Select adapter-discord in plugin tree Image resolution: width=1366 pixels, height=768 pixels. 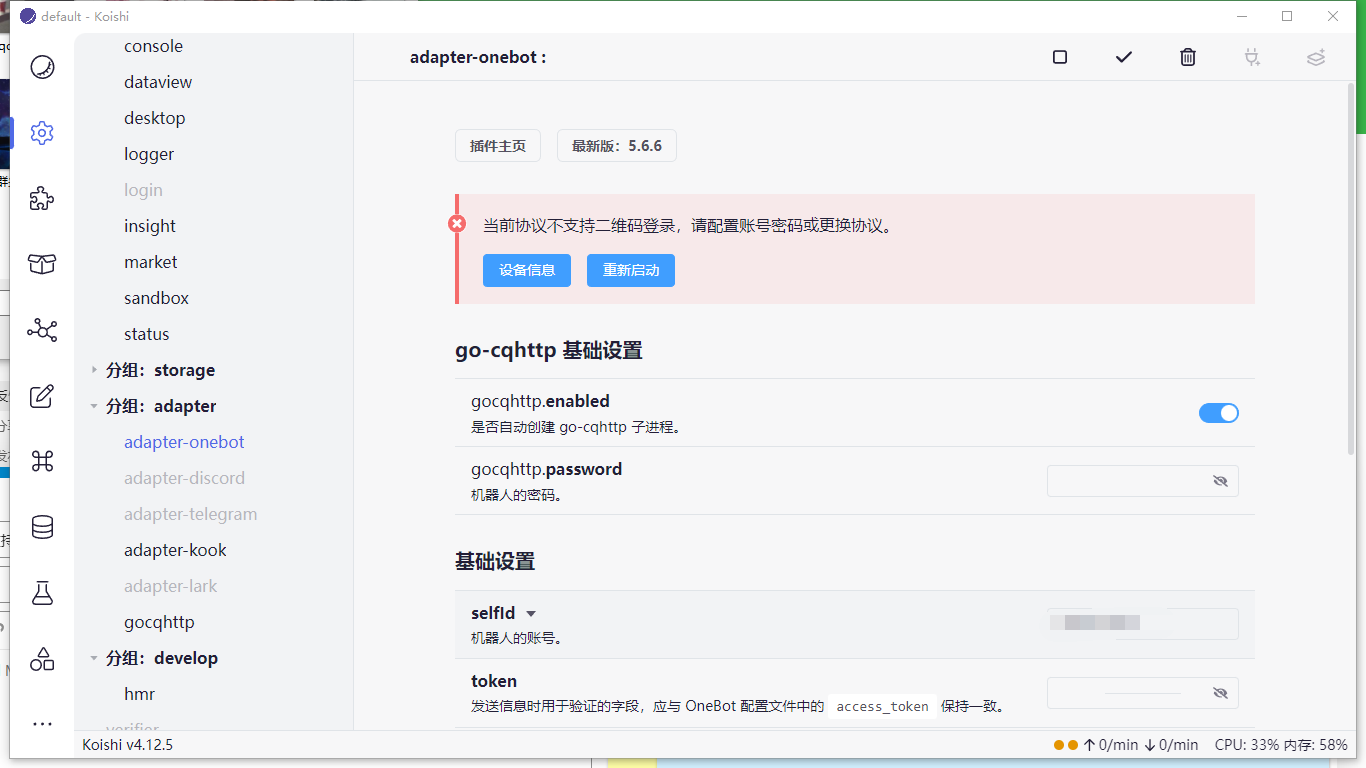click(184, 478)
